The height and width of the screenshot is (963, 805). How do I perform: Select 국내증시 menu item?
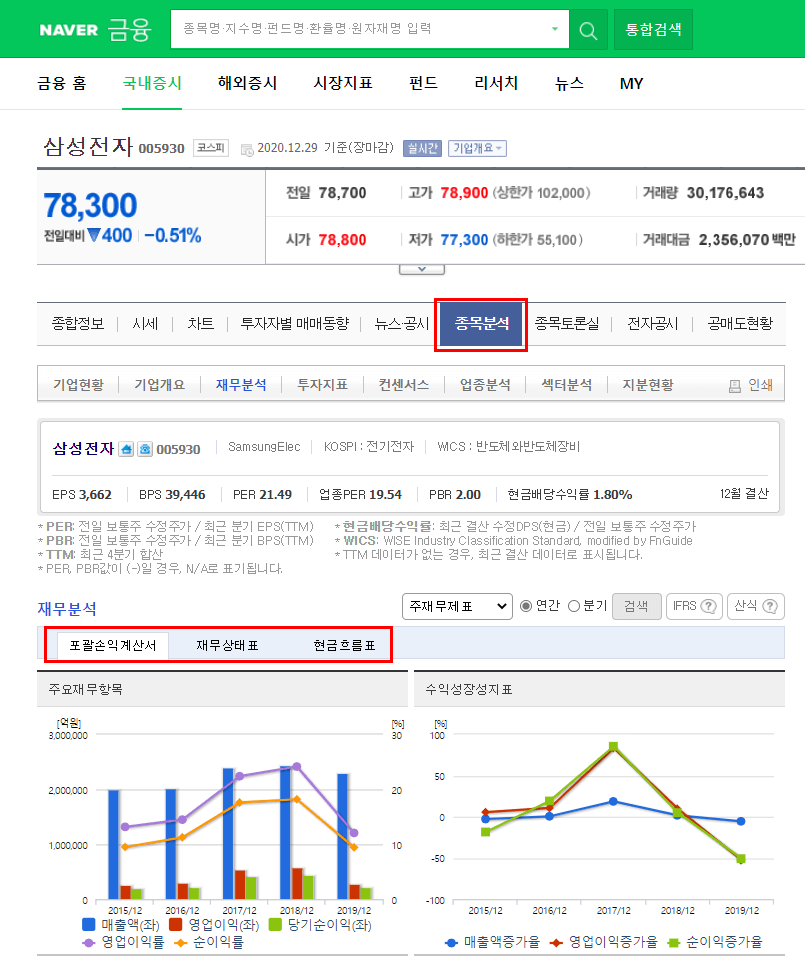tap(152, 83)
